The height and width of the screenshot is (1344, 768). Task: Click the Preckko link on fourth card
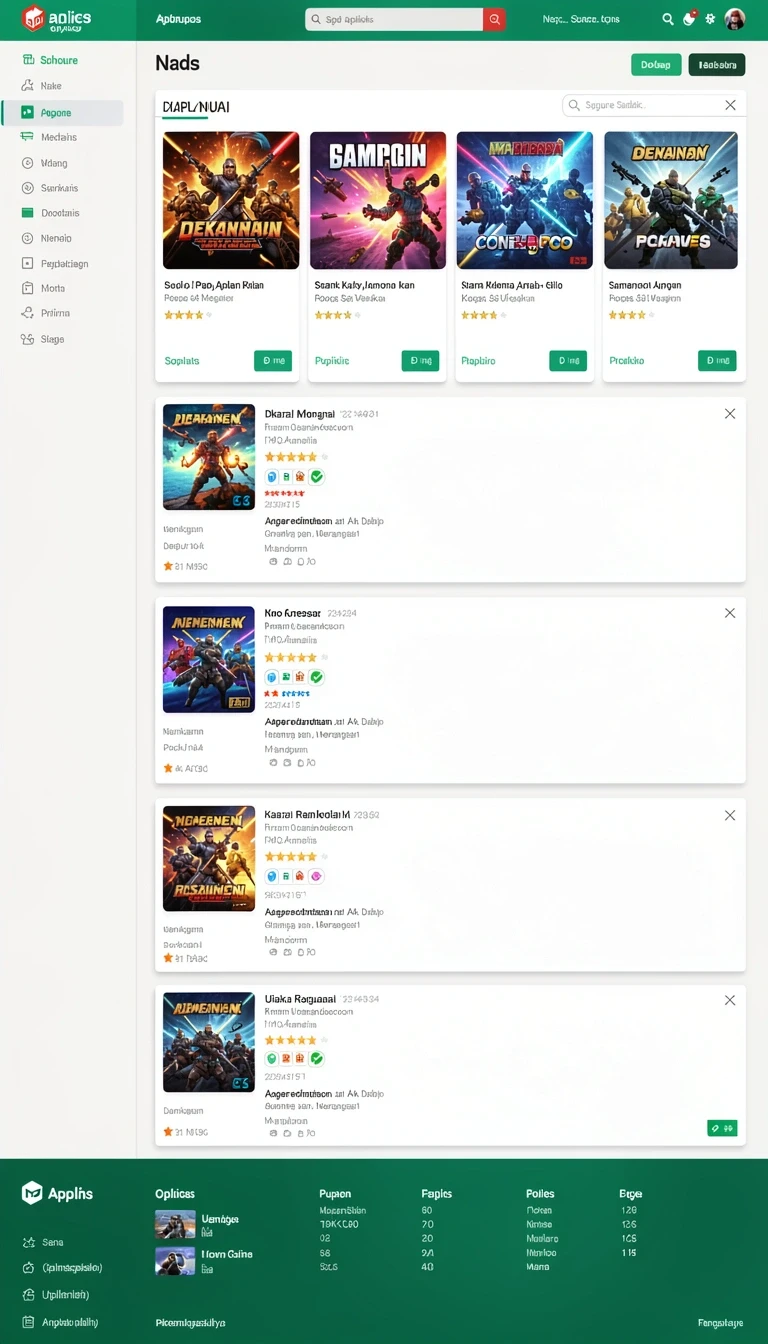click(627, 361)
